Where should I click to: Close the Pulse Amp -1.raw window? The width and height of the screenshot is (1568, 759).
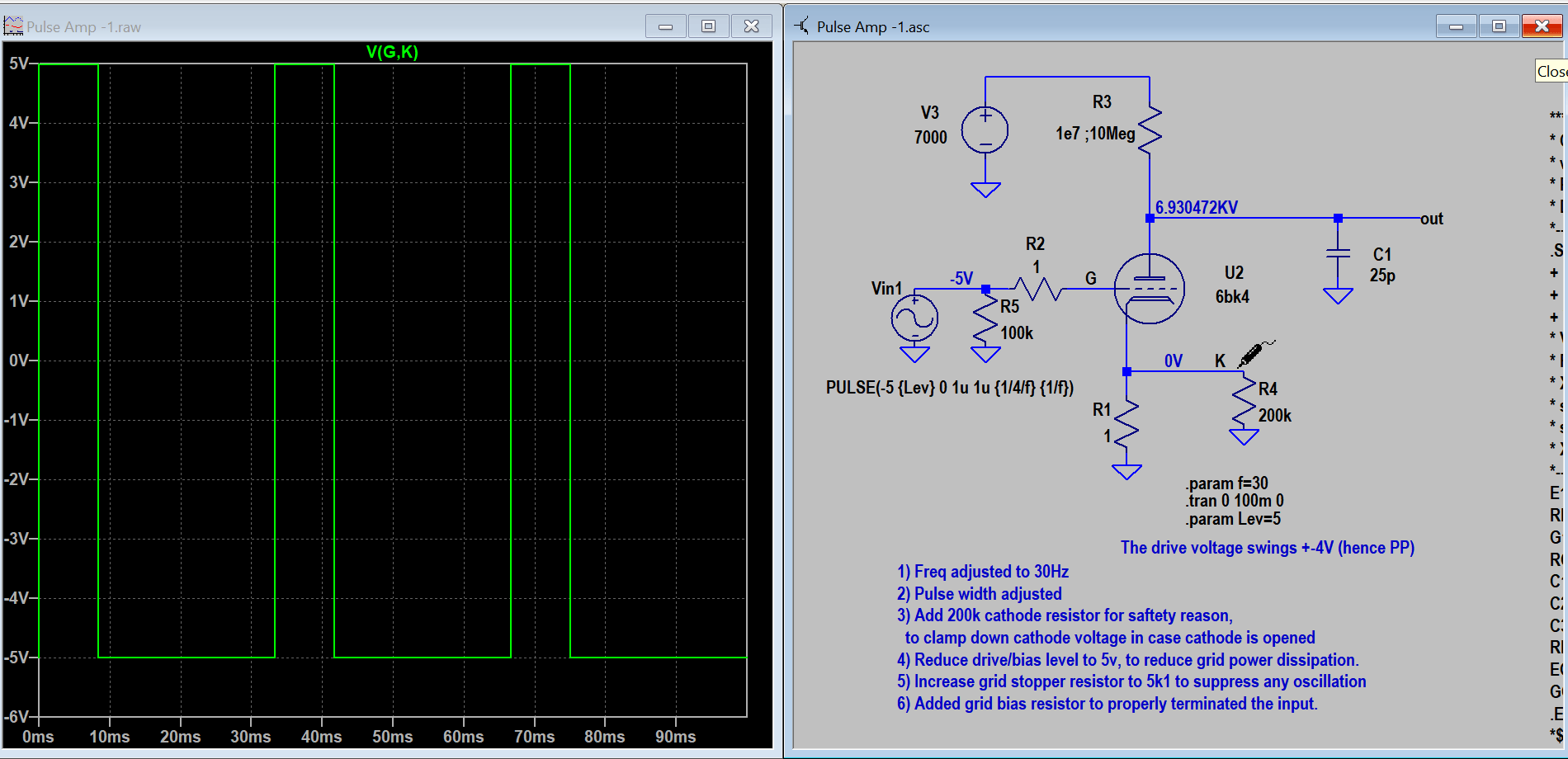(752, 26)
